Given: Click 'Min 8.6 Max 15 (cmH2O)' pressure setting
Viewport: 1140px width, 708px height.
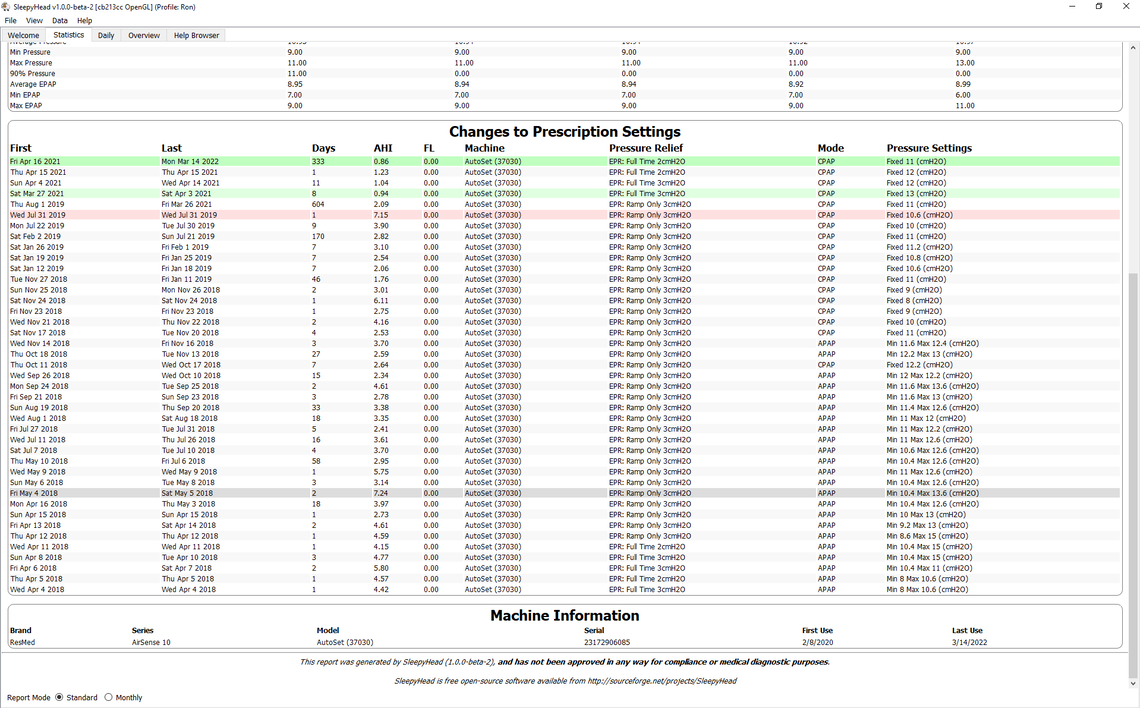Looking at the screenshot, I should [x=927, y=536].
